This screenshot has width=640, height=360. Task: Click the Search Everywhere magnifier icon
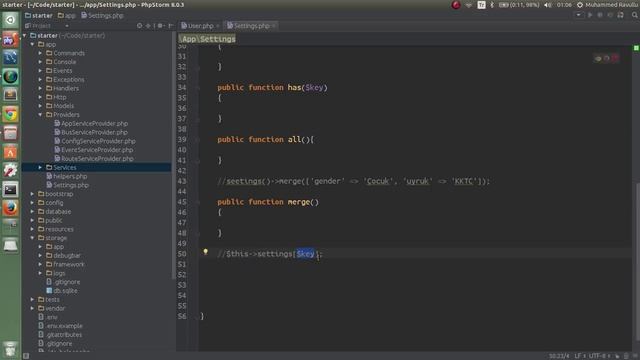(635, 15)
